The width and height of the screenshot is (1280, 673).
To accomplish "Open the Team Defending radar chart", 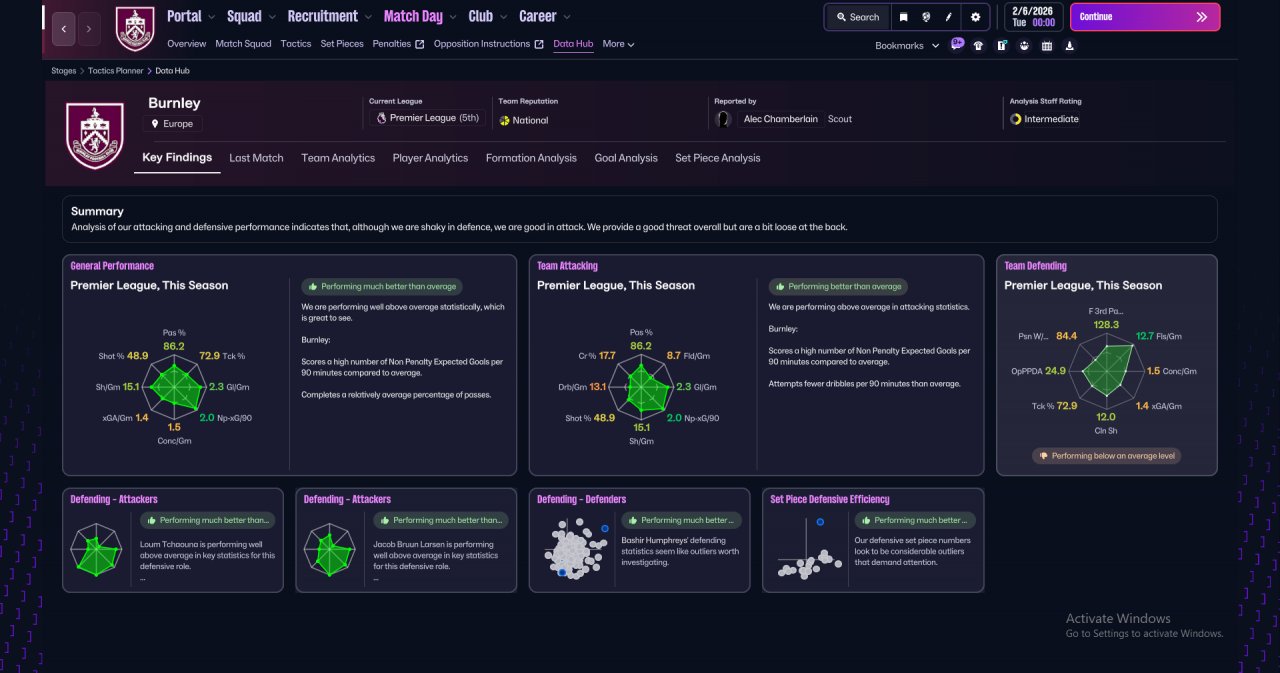I will (1107, 371).
